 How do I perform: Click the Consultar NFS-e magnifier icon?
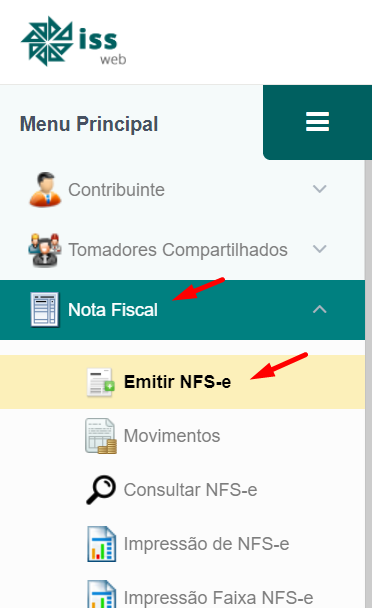[101, 489]
